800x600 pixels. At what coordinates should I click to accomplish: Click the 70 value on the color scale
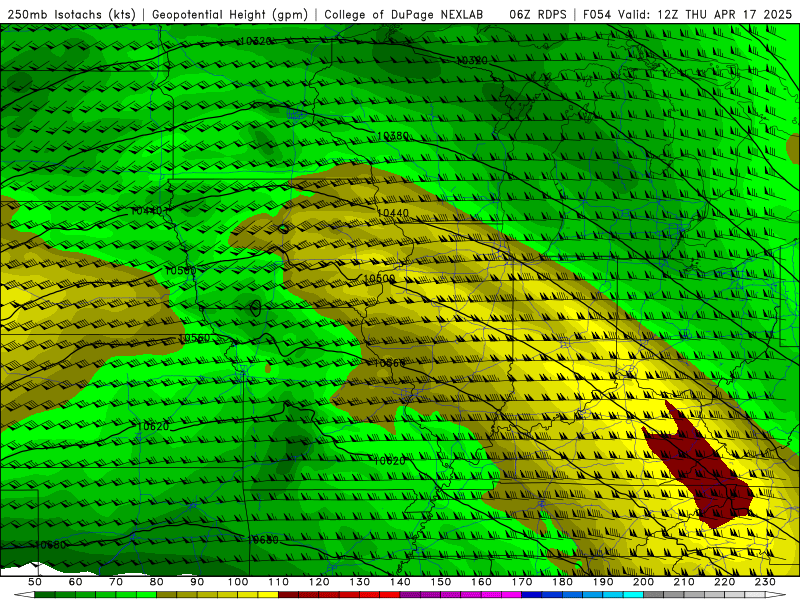(116, 582)
